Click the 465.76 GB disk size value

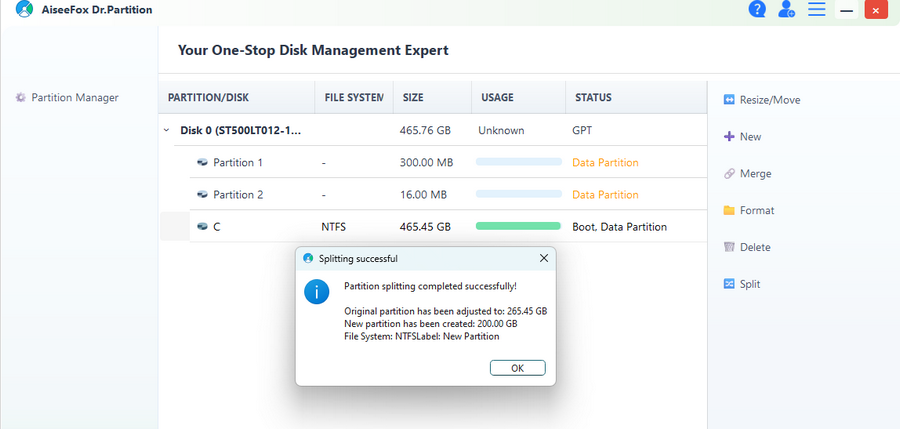pyautogui.click(x=425, y=130)
